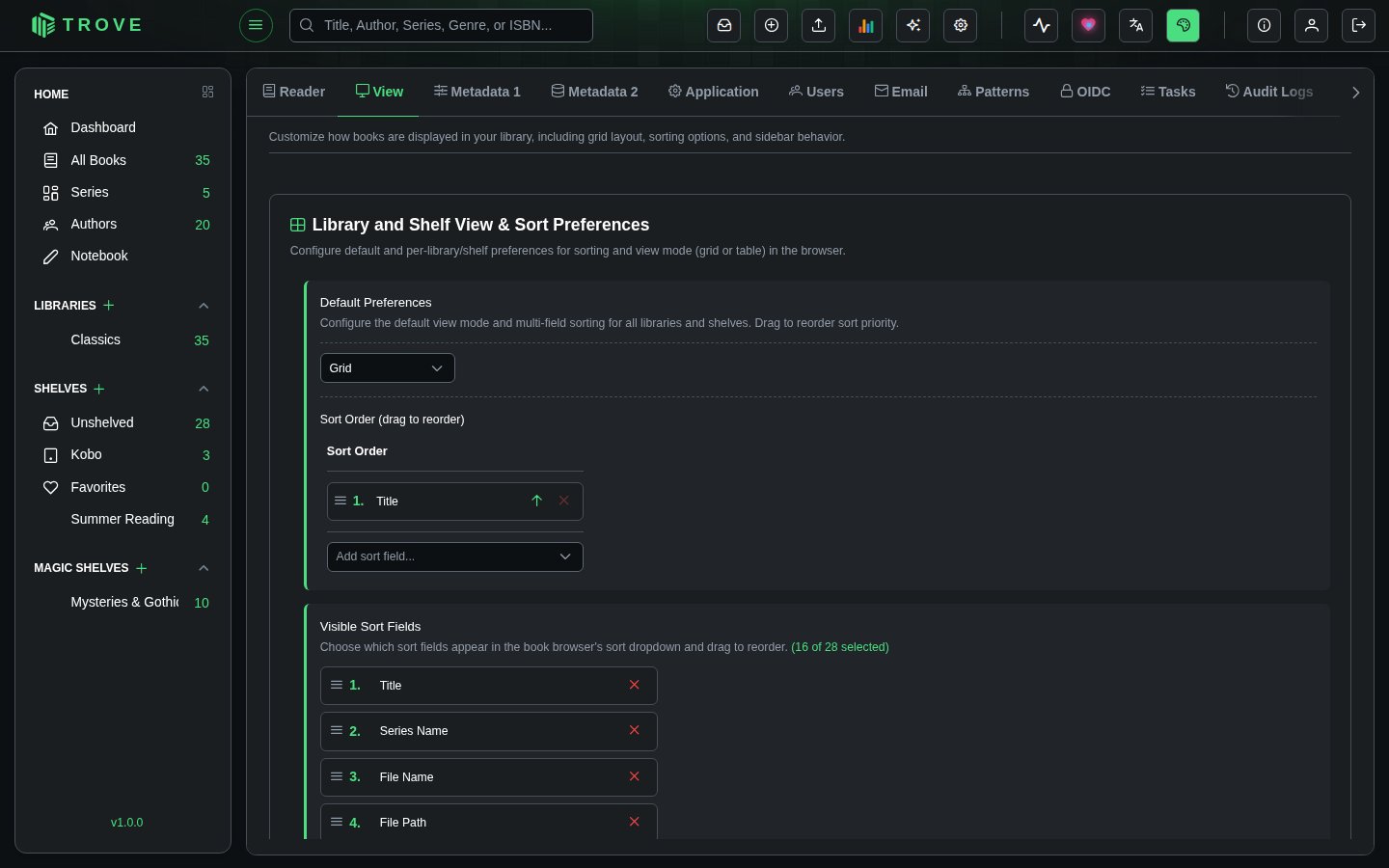The image size is (1389, 868).
Task: Collapse the LIBRARIES section chevron
Action: (204, 306)
